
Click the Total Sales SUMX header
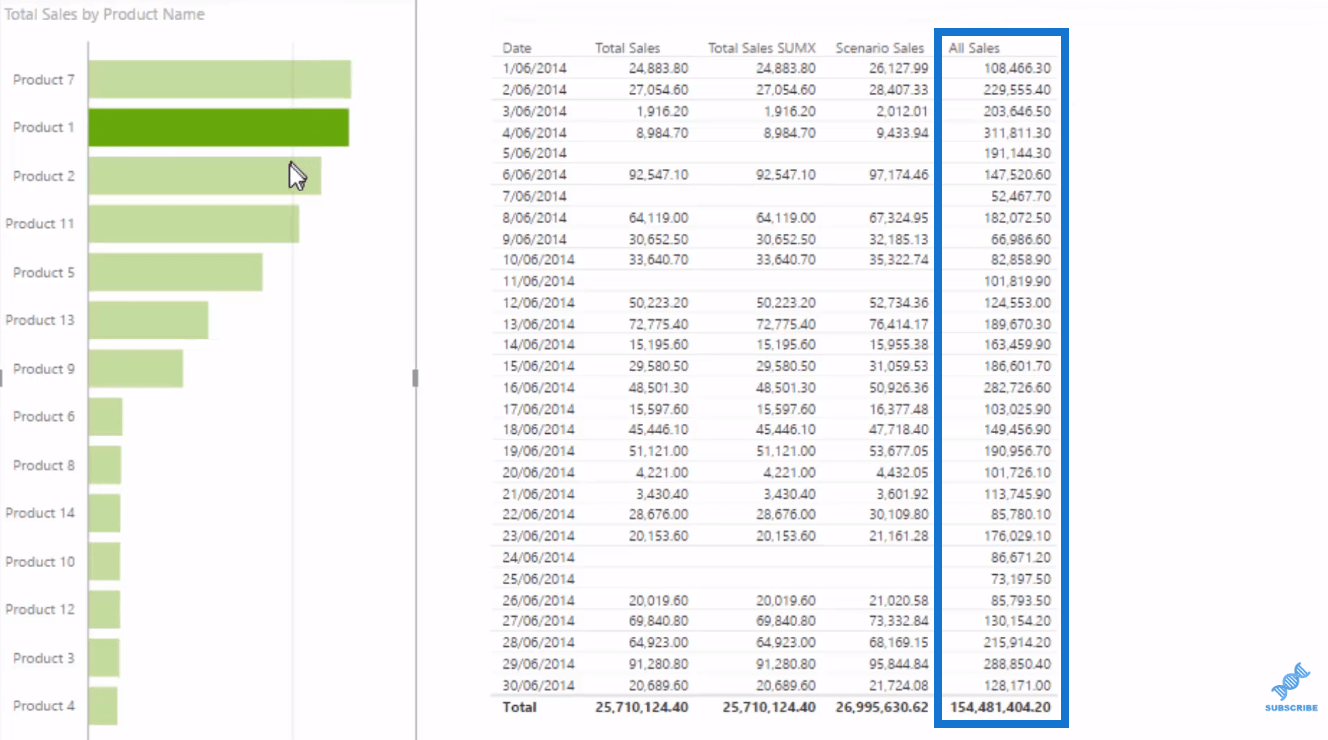click(761, 48)
